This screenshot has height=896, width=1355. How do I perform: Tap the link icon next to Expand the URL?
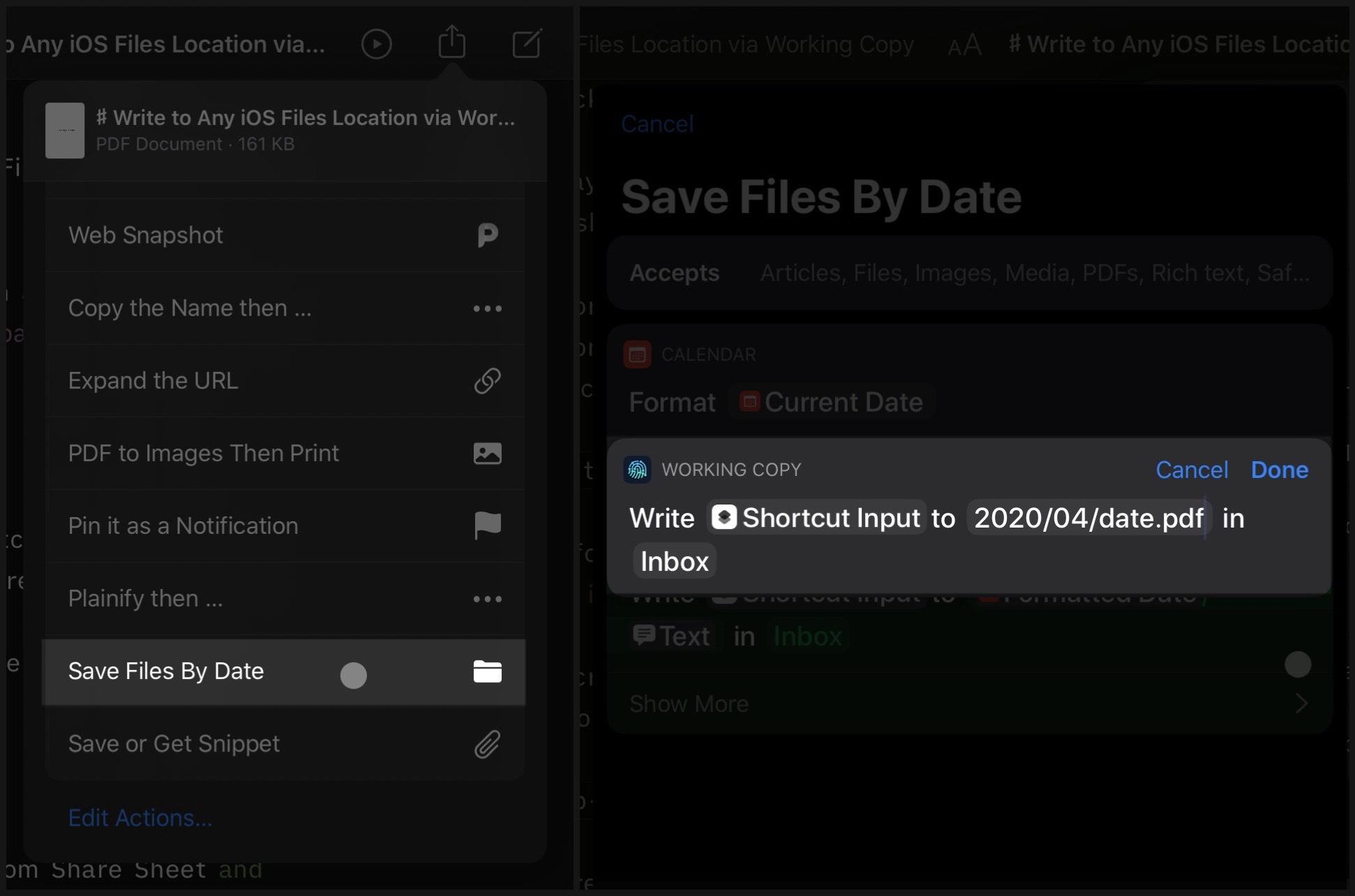click(488, 381)
